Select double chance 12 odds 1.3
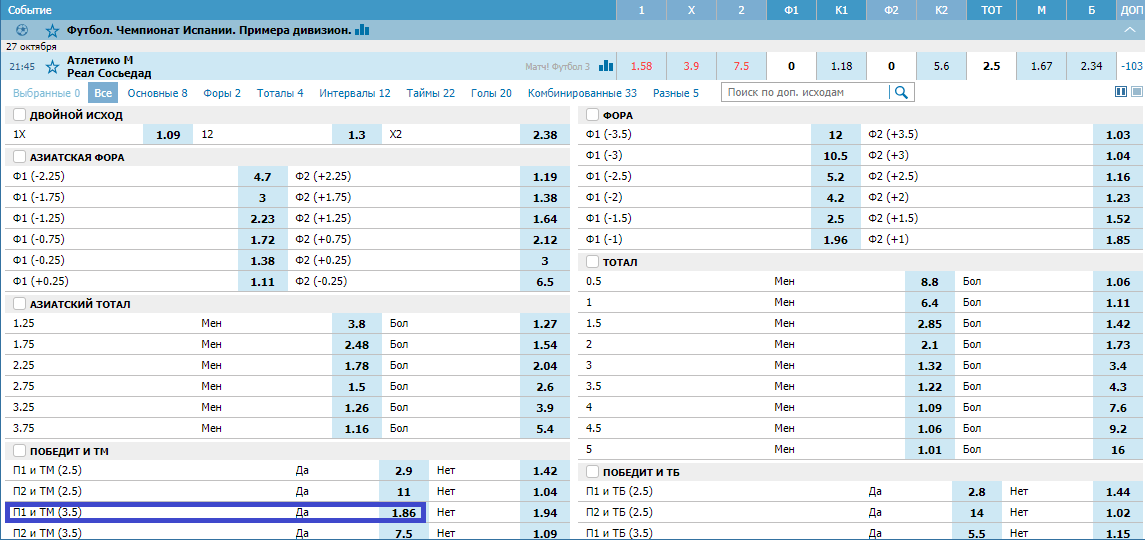The width and height of the screenshot is (1145, 540). (356, 135)
